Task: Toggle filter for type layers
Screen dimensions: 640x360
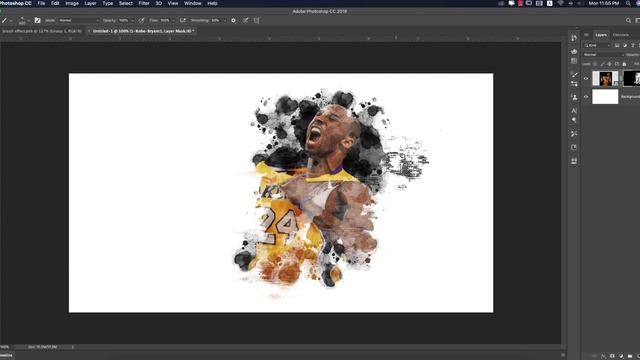Action: [x=633, y=45]
